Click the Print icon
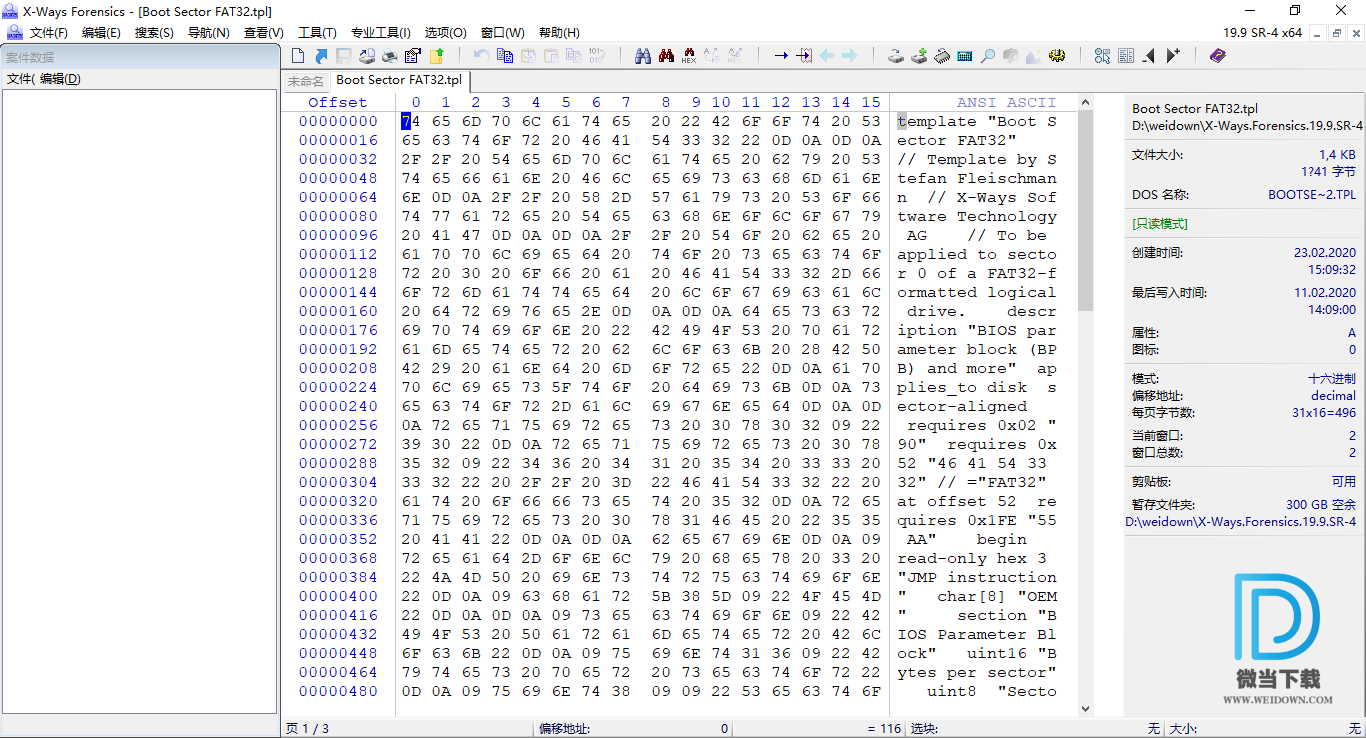Image resolution: width=1366 pixels, height=738 pixels. point(390,56)
